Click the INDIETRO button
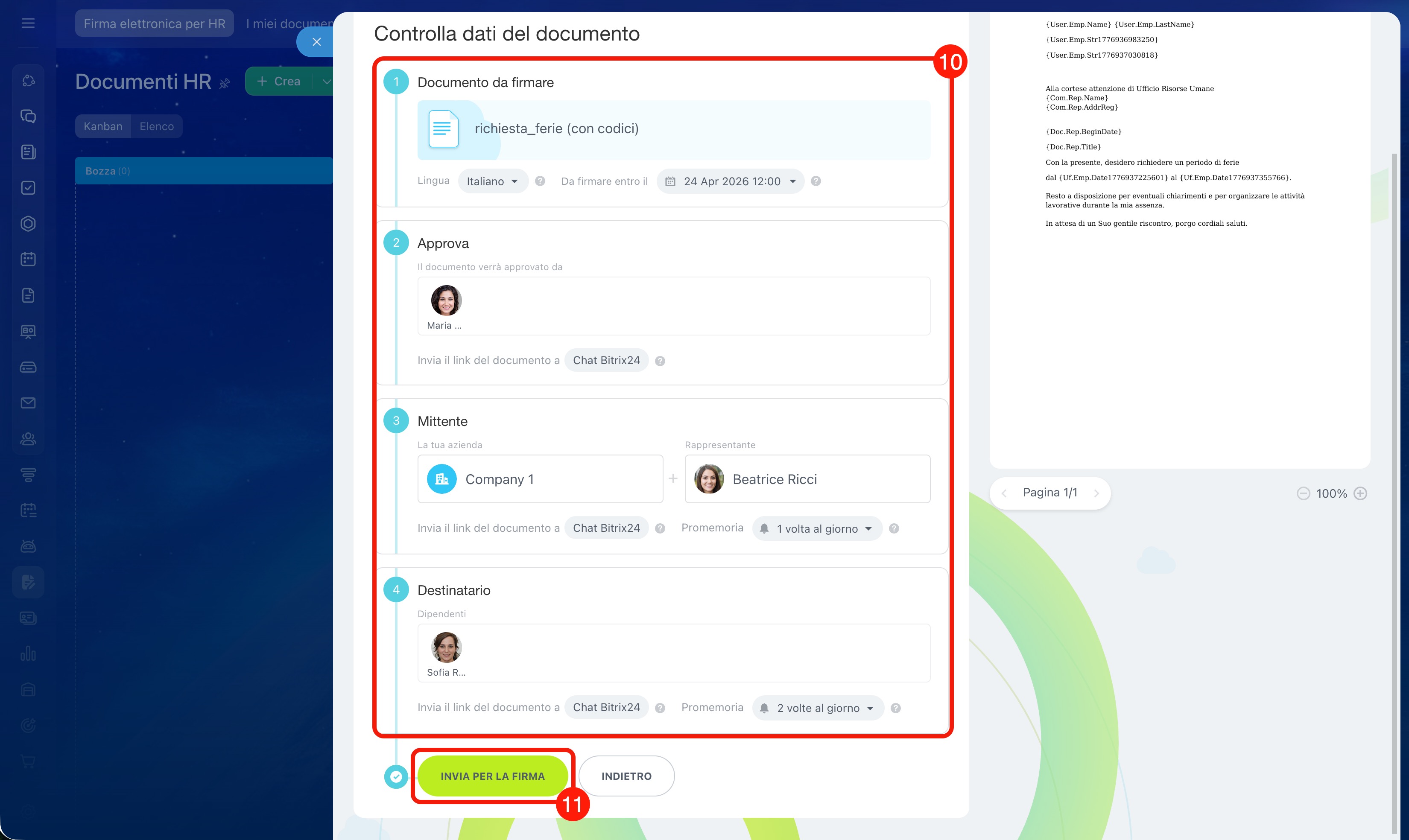 (x=626, y=776)
